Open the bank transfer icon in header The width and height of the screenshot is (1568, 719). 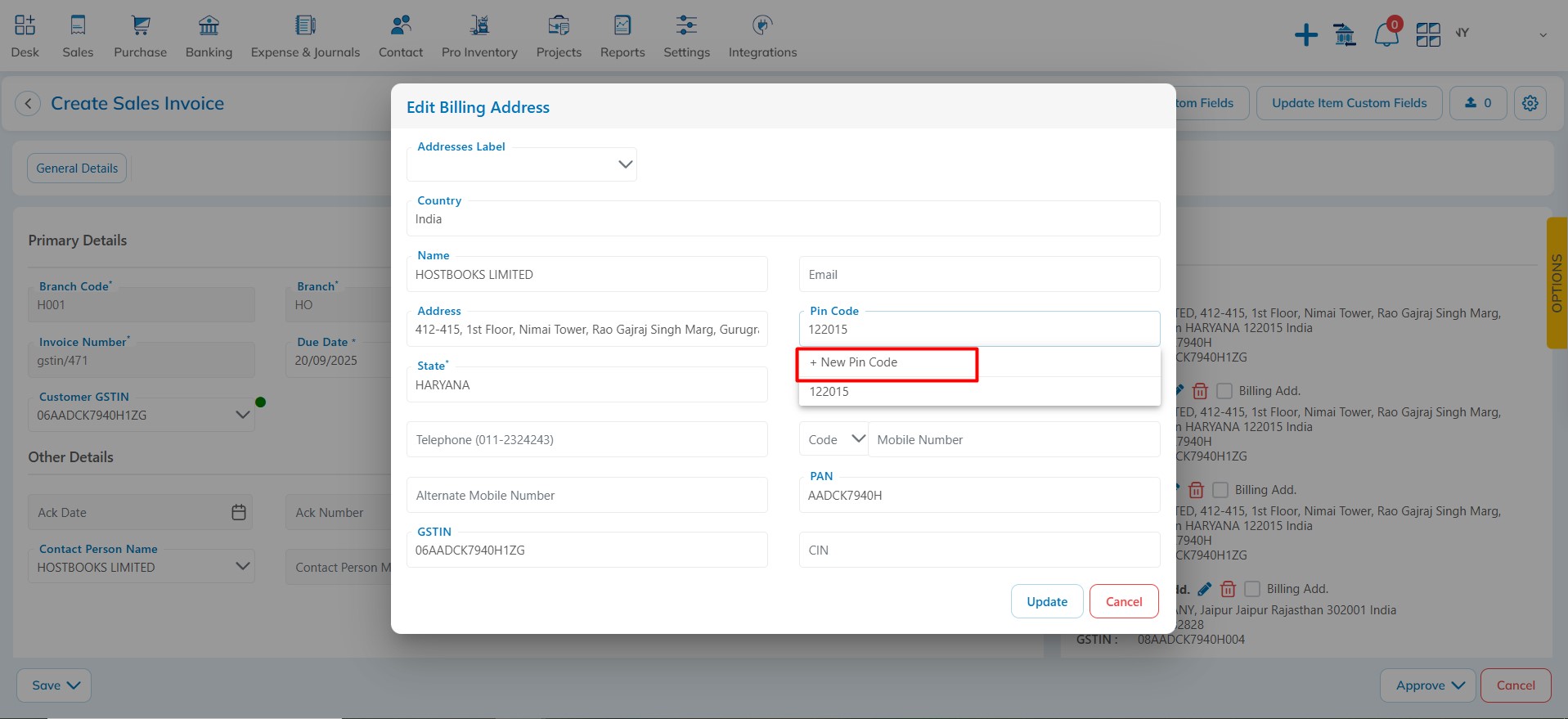(1344, 35)
